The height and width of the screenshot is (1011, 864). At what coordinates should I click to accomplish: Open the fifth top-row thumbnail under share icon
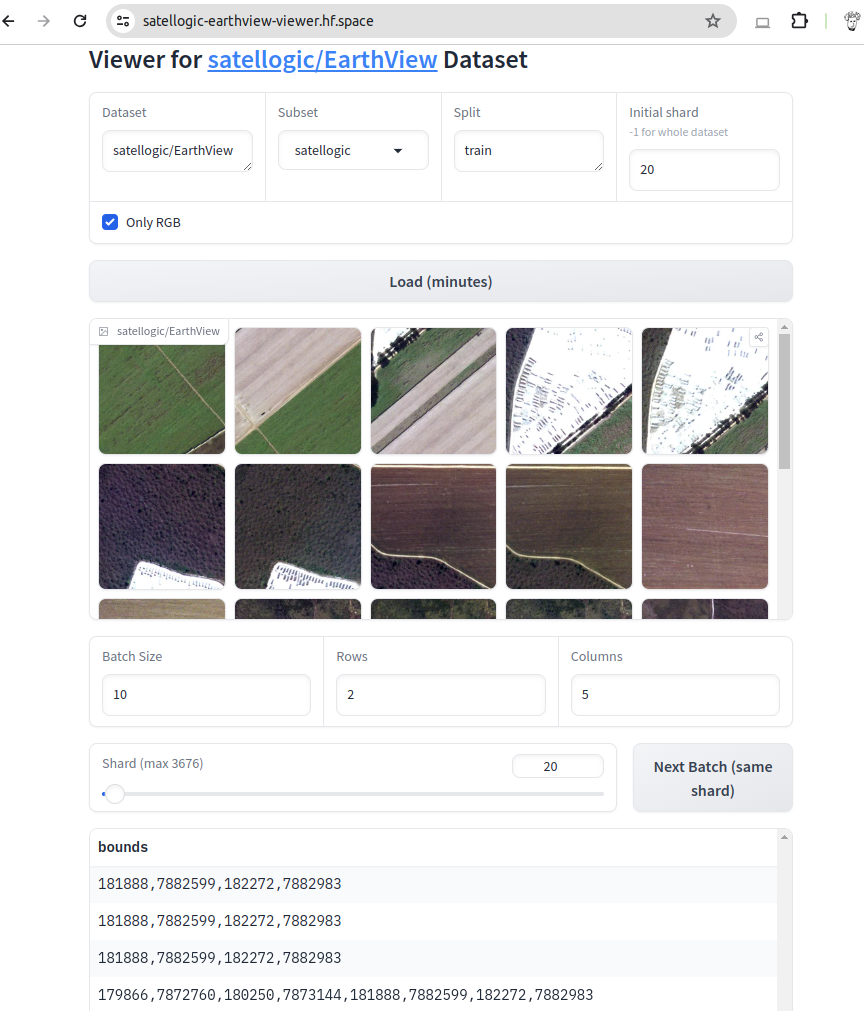tap(705, 391)
